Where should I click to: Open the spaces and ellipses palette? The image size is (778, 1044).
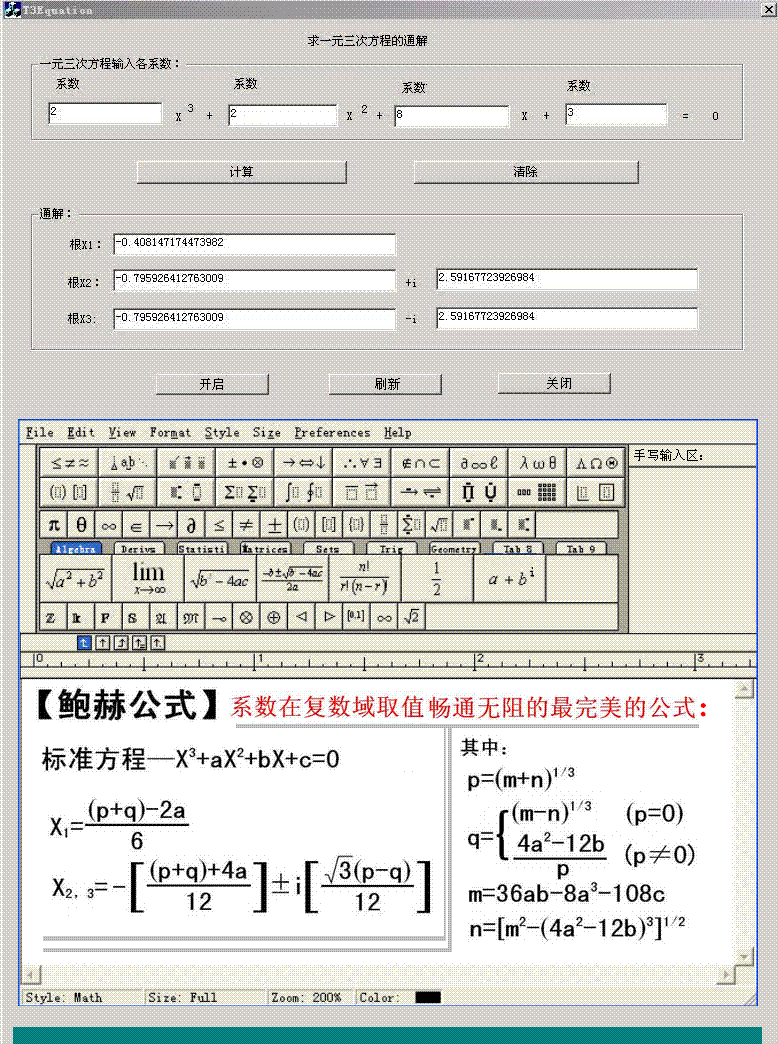tap(128, 463)
